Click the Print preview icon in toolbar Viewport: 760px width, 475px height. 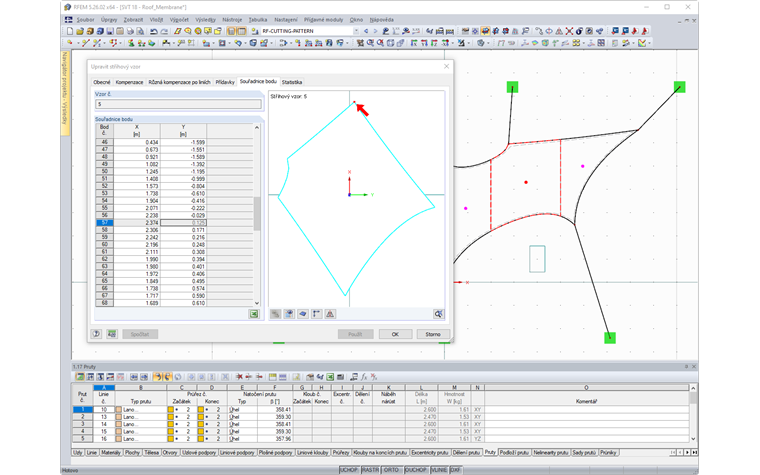140,31
